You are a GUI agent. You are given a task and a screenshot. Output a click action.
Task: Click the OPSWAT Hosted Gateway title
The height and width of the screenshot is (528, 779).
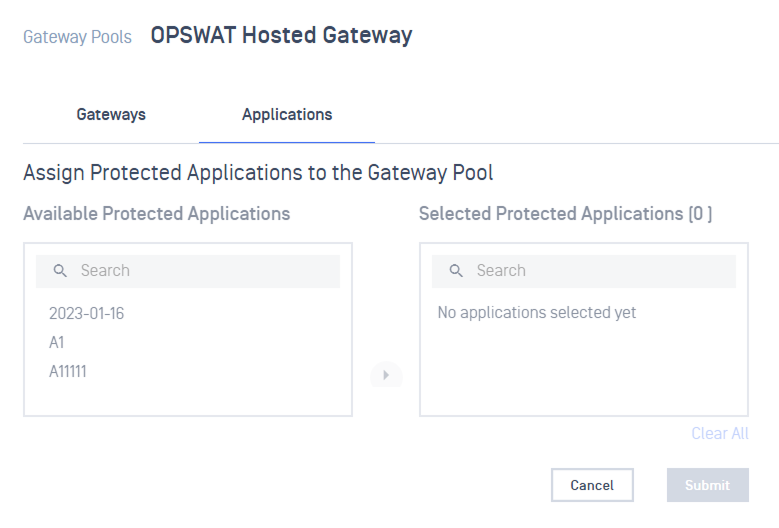[x=281, y=35]
